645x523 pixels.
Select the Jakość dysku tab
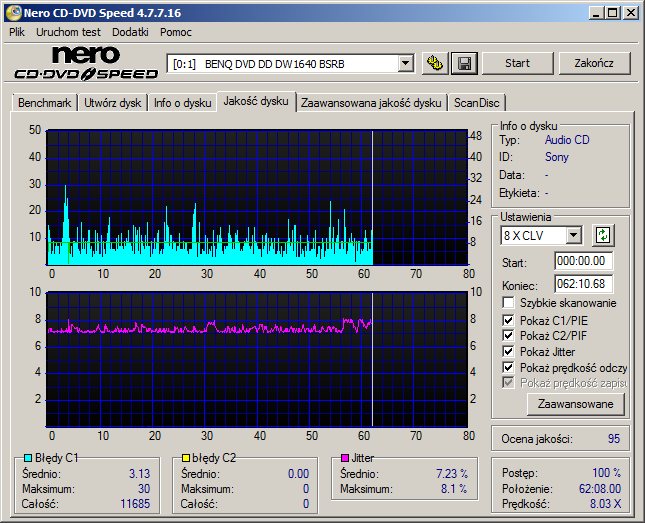256,101
